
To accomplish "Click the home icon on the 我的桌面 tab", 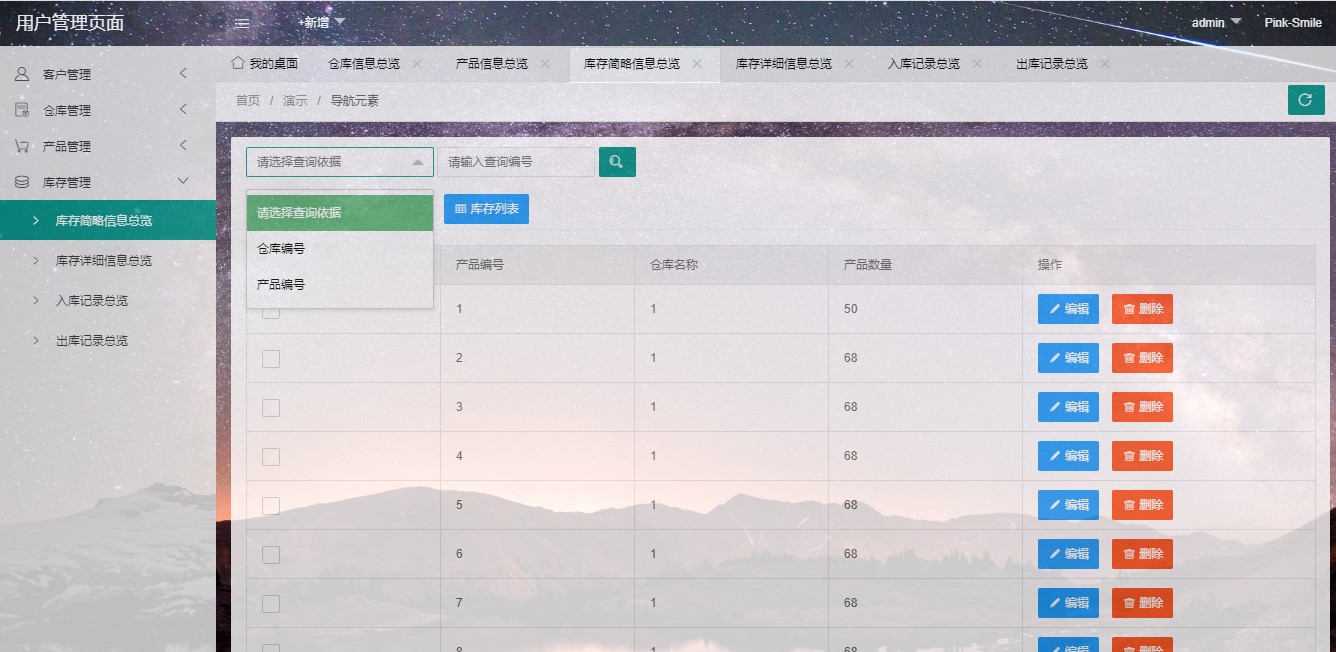I will (x=237, y=62).
